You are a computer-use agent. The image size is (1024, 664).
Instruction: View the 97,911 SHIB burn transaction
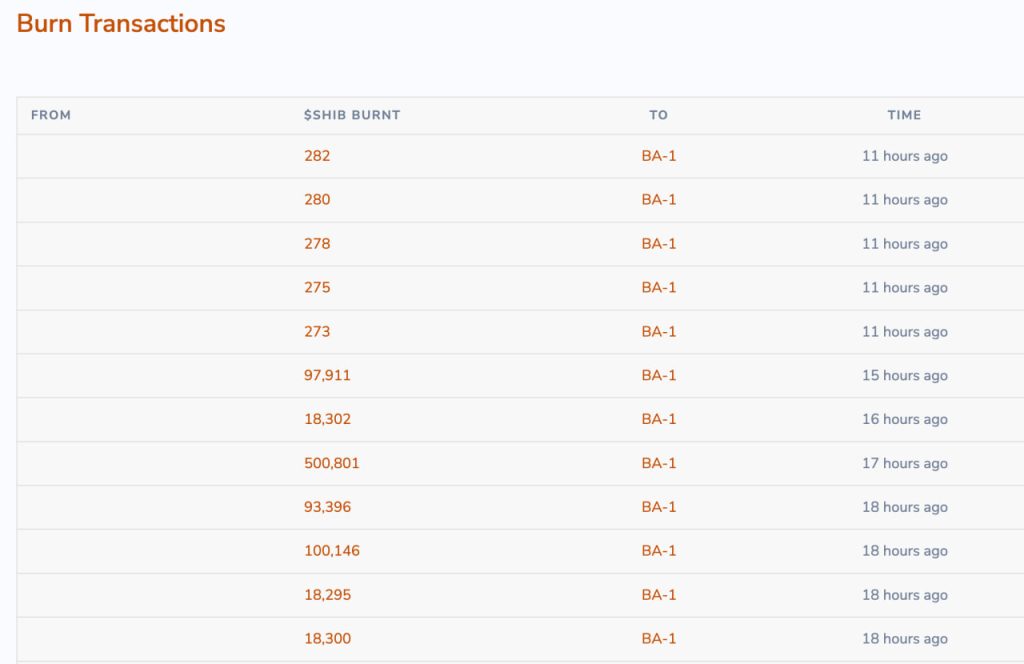[x=327, y=376]
